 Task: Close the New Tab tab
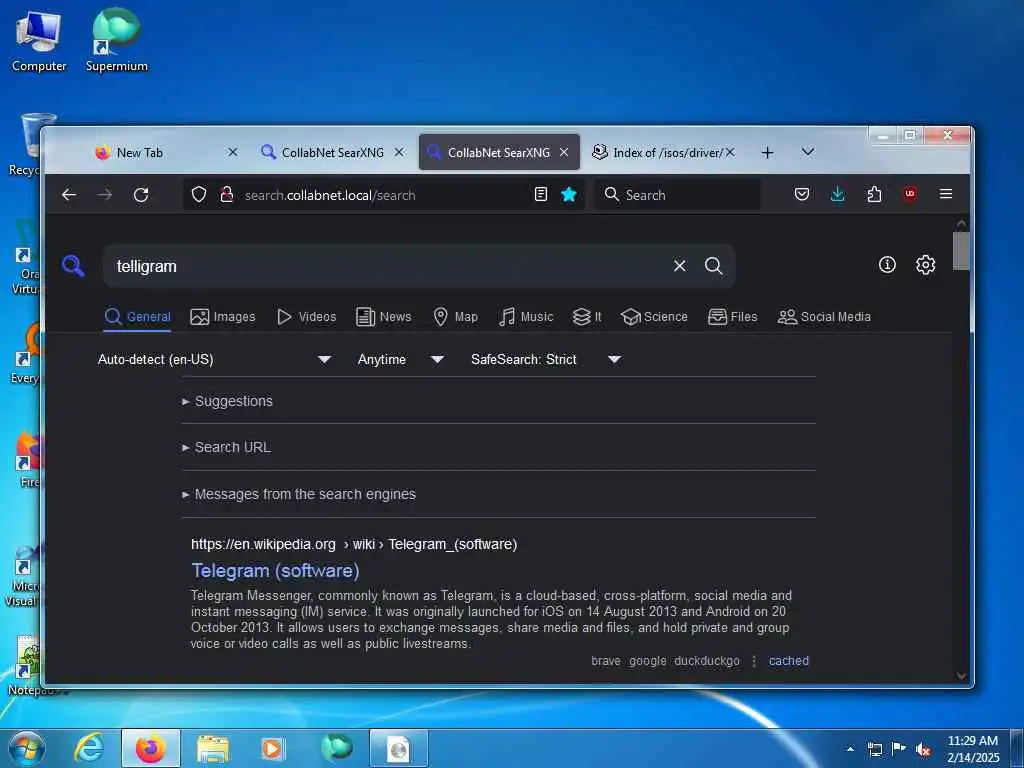point(232,152)
